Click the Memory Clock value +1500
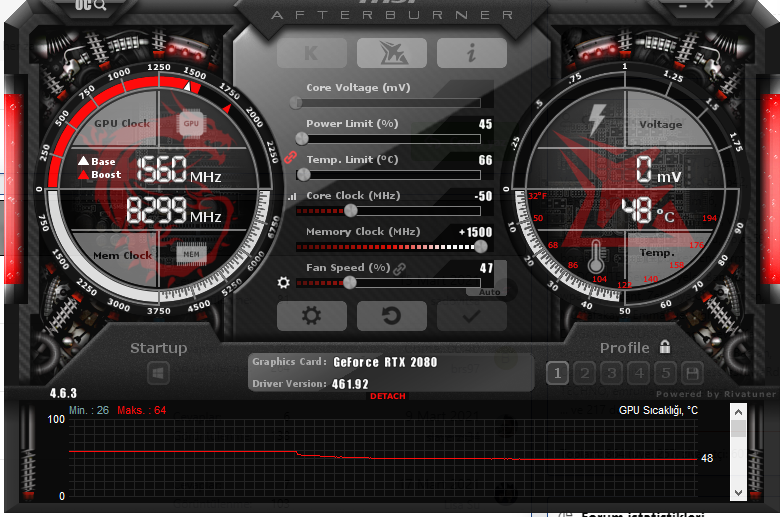This screenshot has height=517, width=780. (476, 232)
